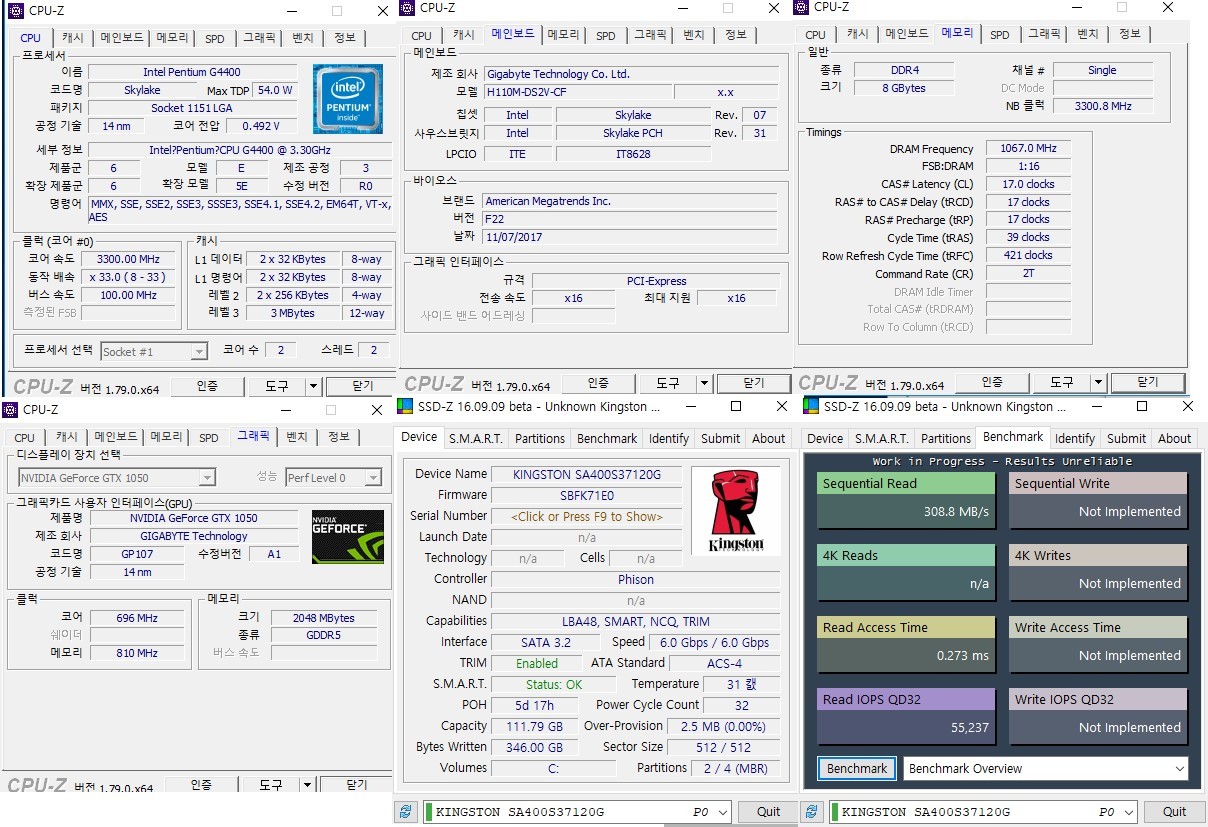Open drive selector in SSD-Z Device window
Viewport: 1208px width, 827px height.
(x=722, y=812)
